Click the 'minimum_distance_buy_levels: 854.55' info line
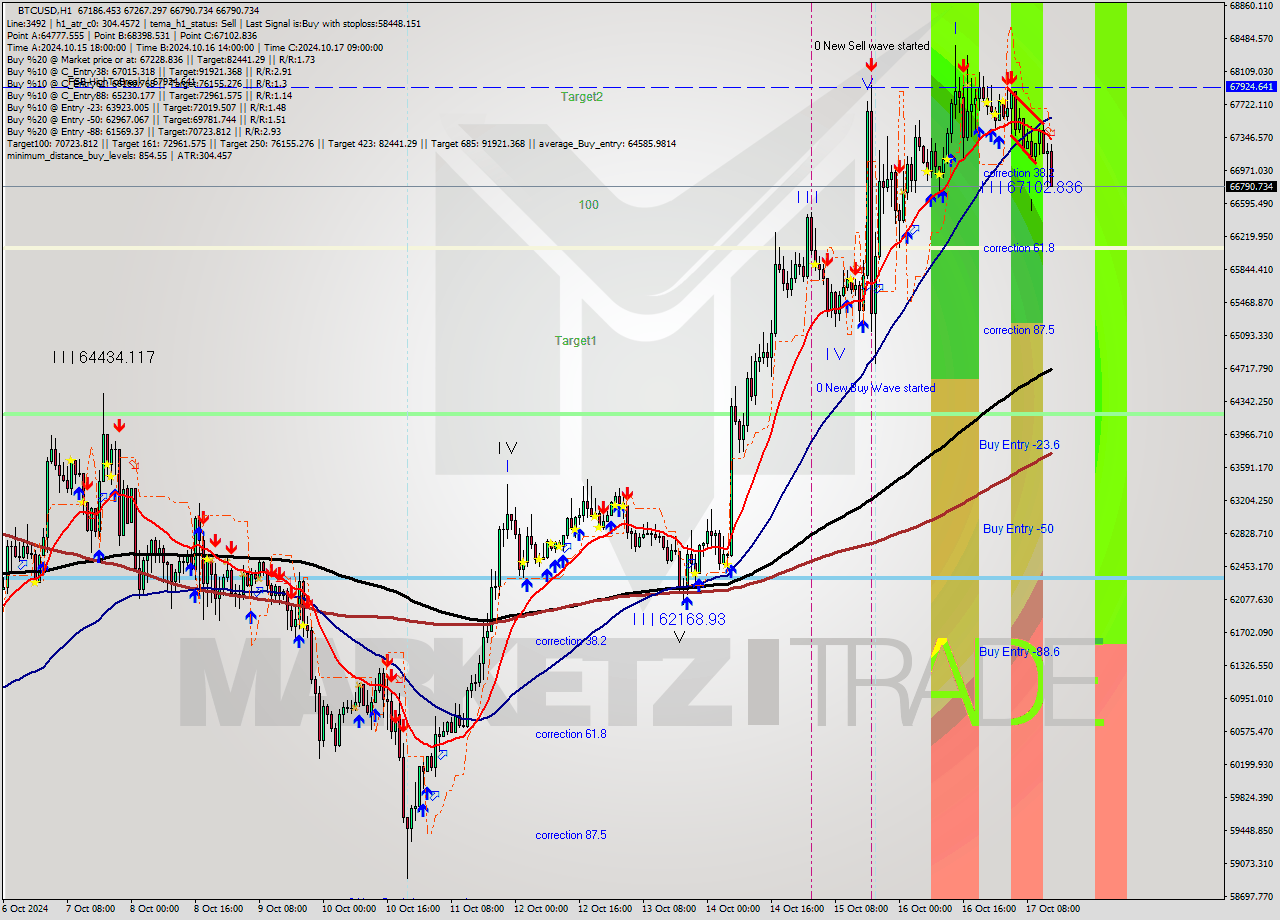The height and width of the screenshot is (920, 1280). pos(119,156)
